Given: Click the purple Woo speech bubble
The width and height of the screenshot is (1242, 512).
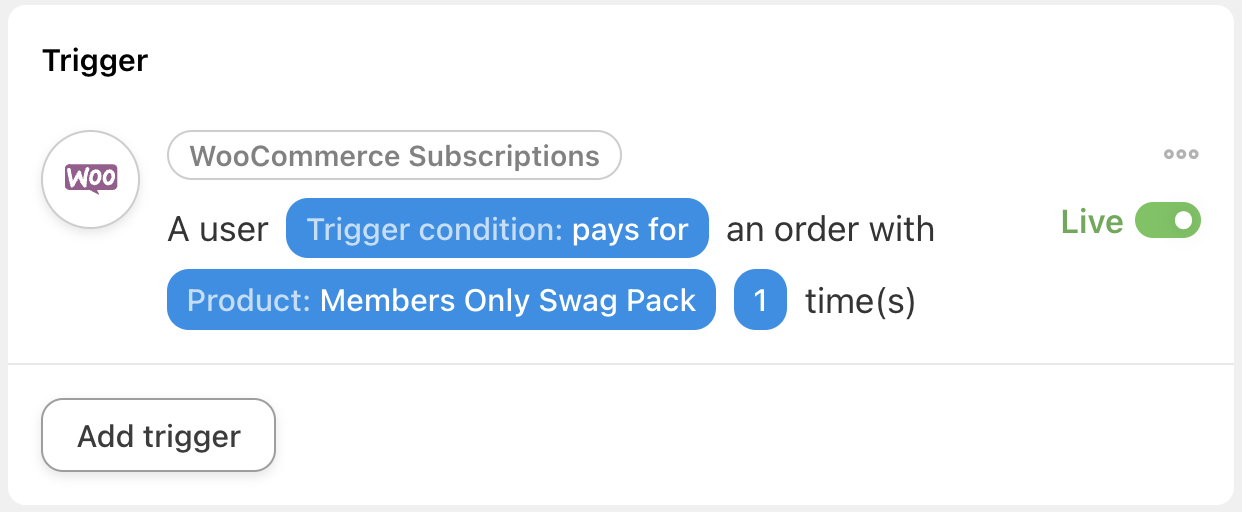Looking at the screenshot, I should tap(91, 179).
